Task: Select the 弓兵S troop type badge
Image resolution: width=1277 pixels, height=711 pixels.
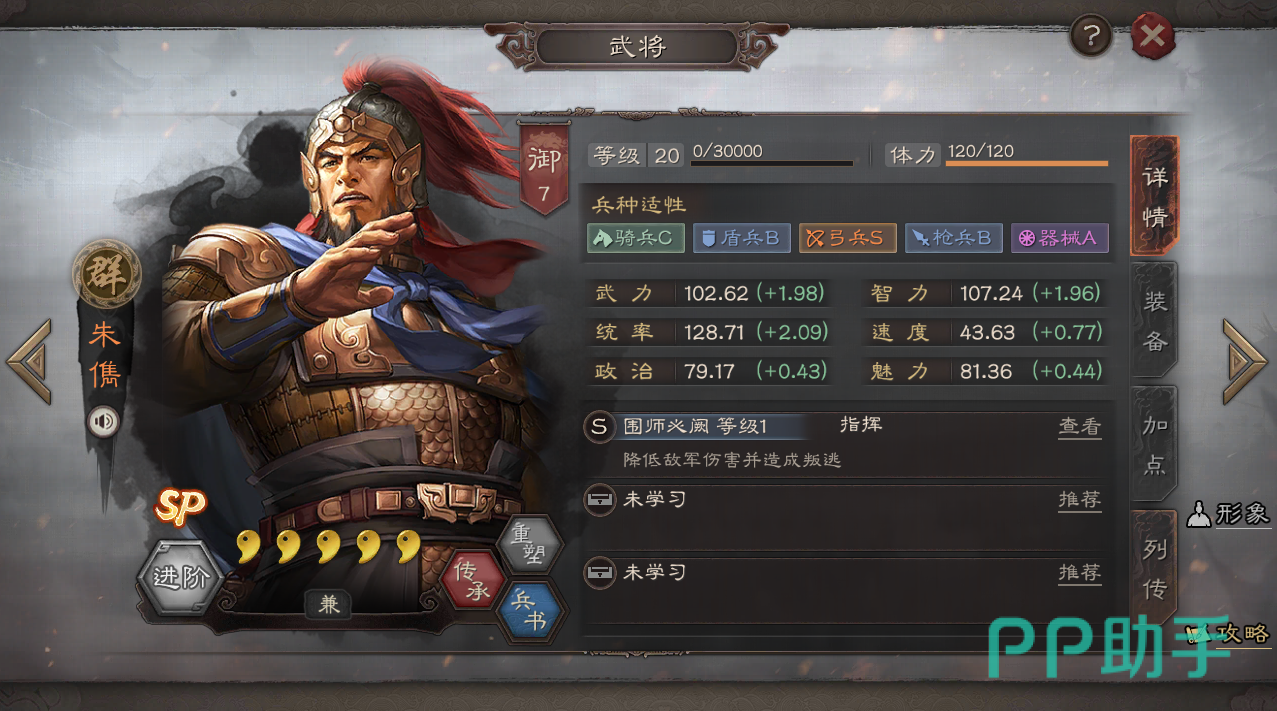Action: pyautogui.click(x=847, y=238)
